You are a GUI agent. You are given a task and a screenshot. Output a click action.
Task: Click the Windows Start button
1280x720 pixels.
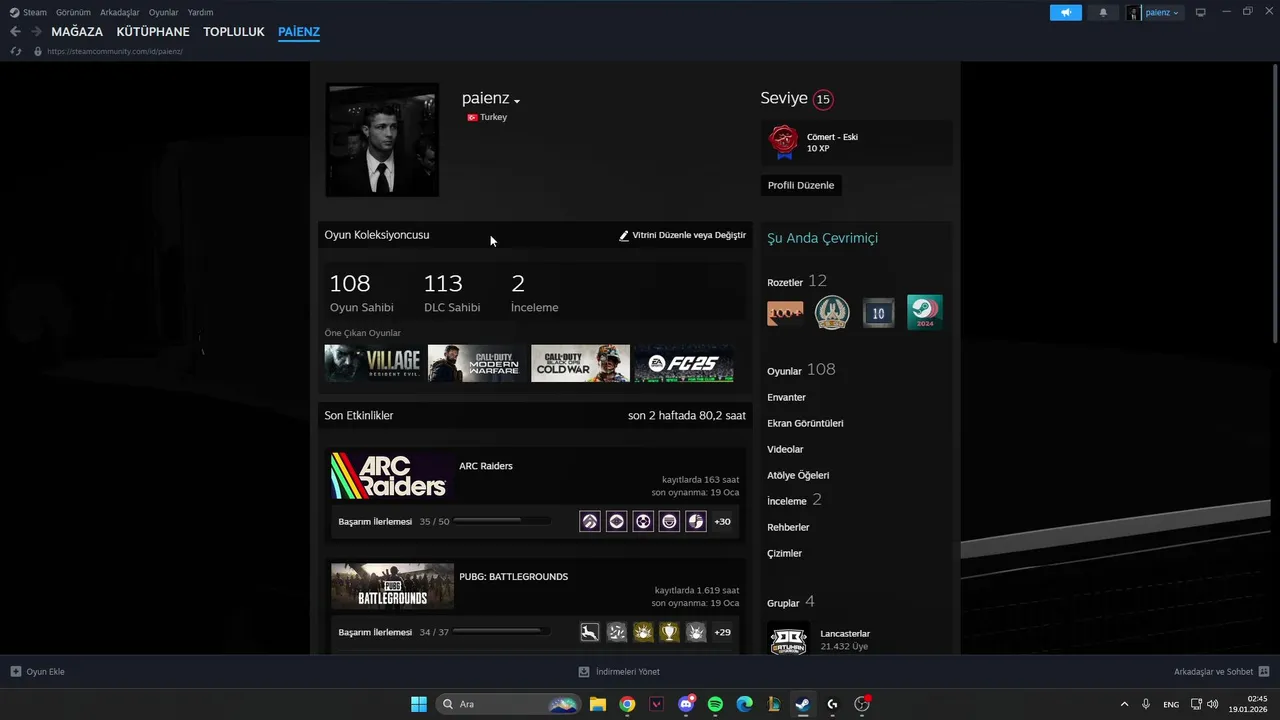[x=419, y=704]
